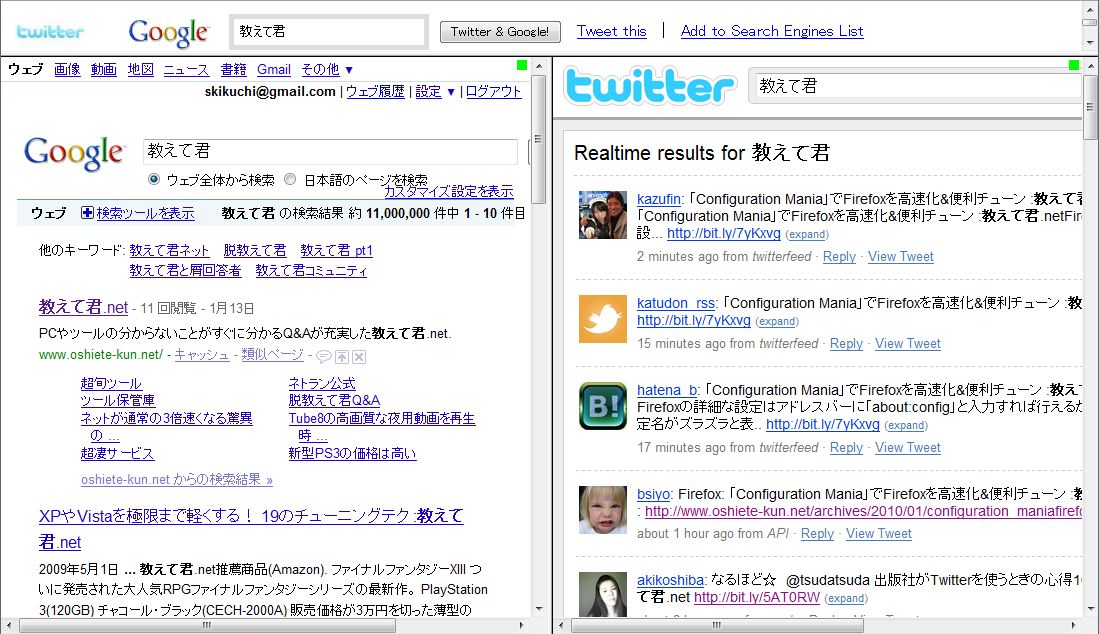The width and height of the screenshot is (1099, 634).
Task: Click the Twitter pane's vertical scrollbar thumb
Action: (1090, 106)
